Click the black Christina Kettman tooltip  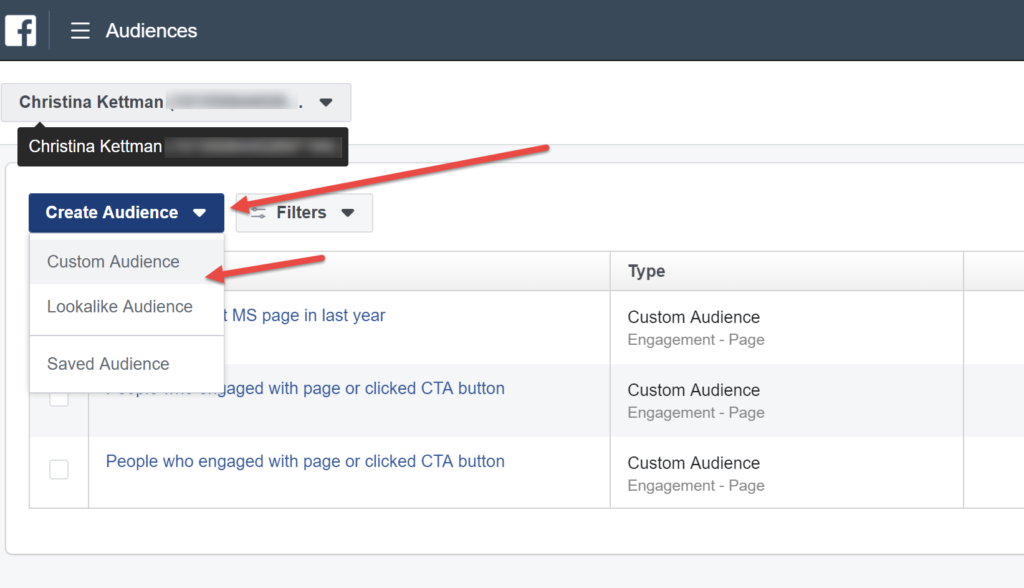(183, 146)
